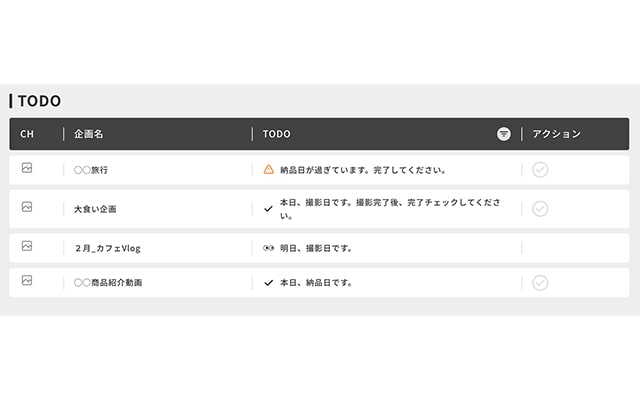Click the channel image icon for 大食い企画
The image size is (640, 400).
coord(27,207)
